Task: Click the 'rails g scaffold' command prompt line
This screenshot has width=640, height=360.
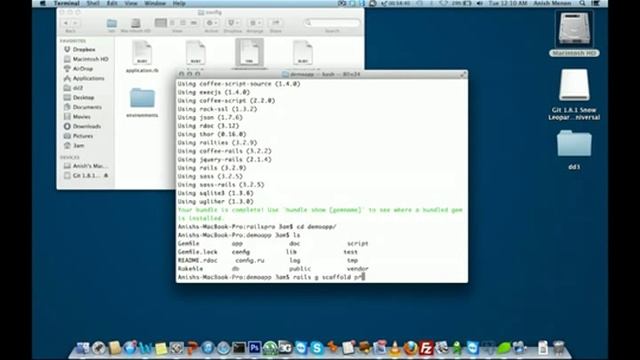Action: pos(271,277)
